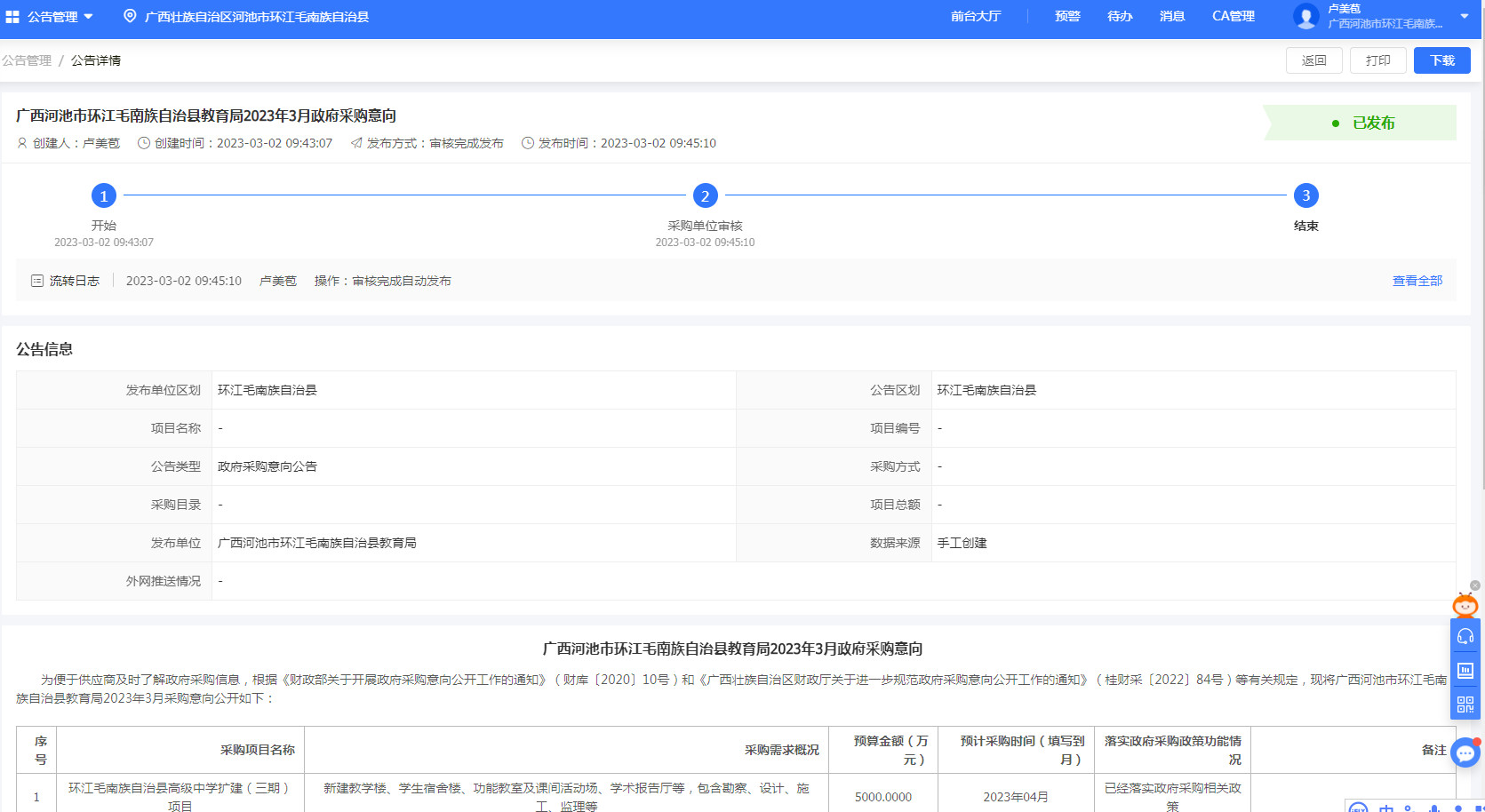Open the customer service headset icon
Image resolution: width=1485 pixels, height=812 pixels.
1465,637
